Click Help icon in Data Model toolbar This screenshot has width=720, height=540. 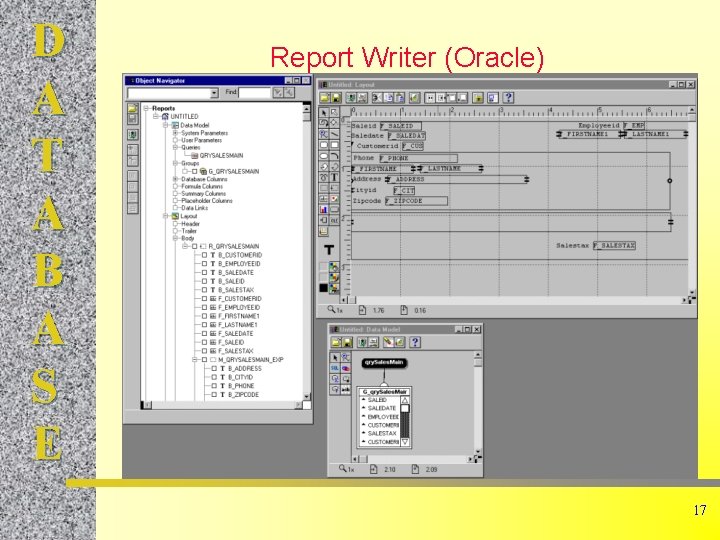[x=415, y=342]
